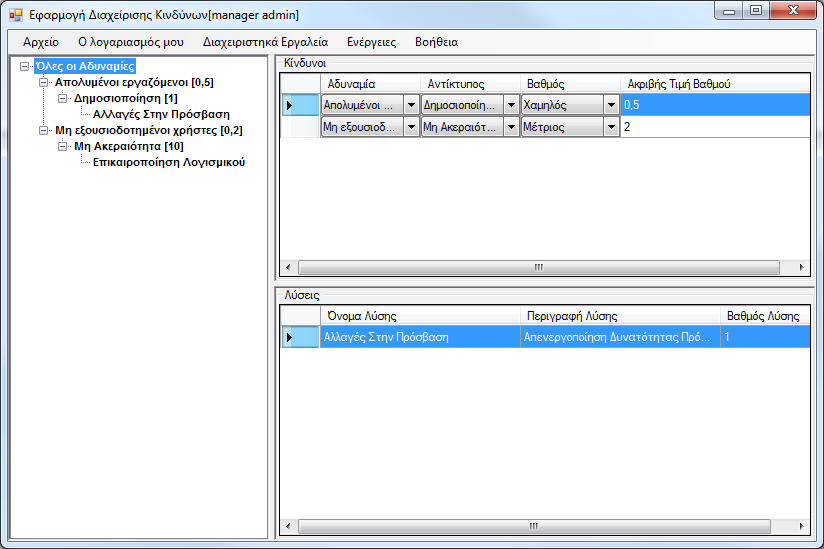824x549 pixels.
Task: Click row selector of the Χαμηλός risk row
Action: 301,105
